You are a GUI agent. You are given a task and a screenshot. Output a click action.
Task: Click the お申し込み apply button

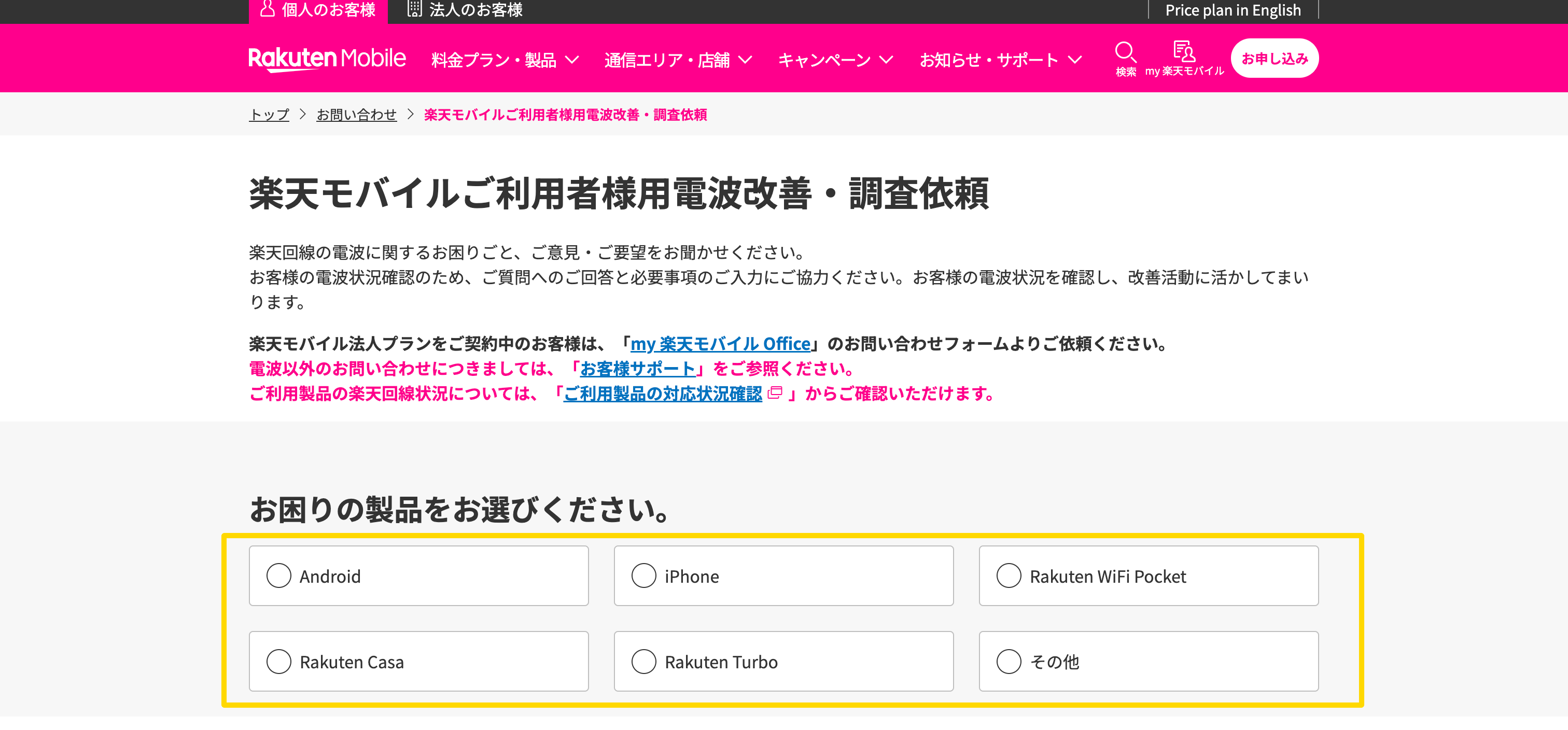(x=1275, y=59)
